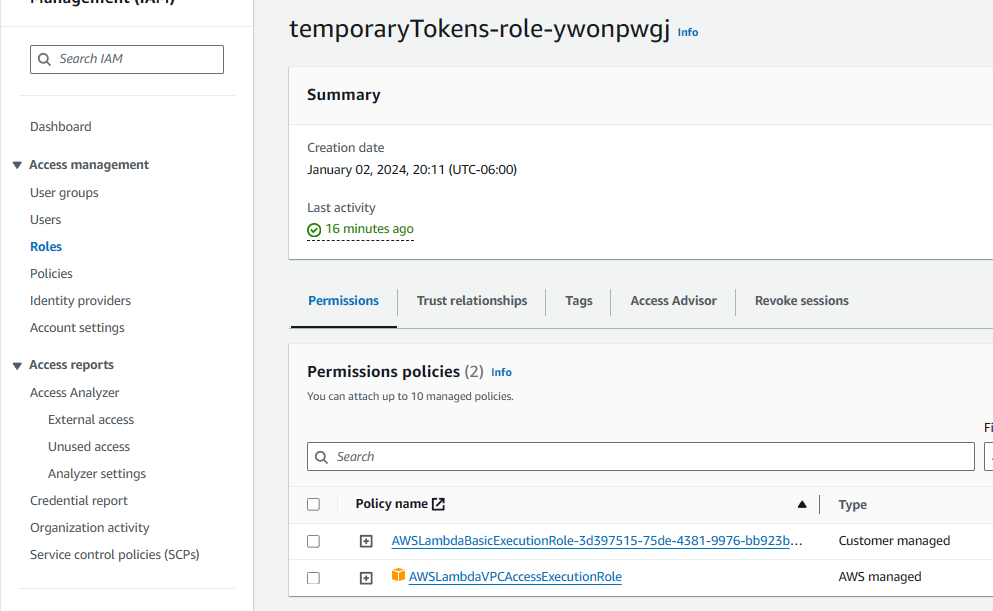Open the Trust relationships tab
This screenshot has width=993, height=611.
472,301
